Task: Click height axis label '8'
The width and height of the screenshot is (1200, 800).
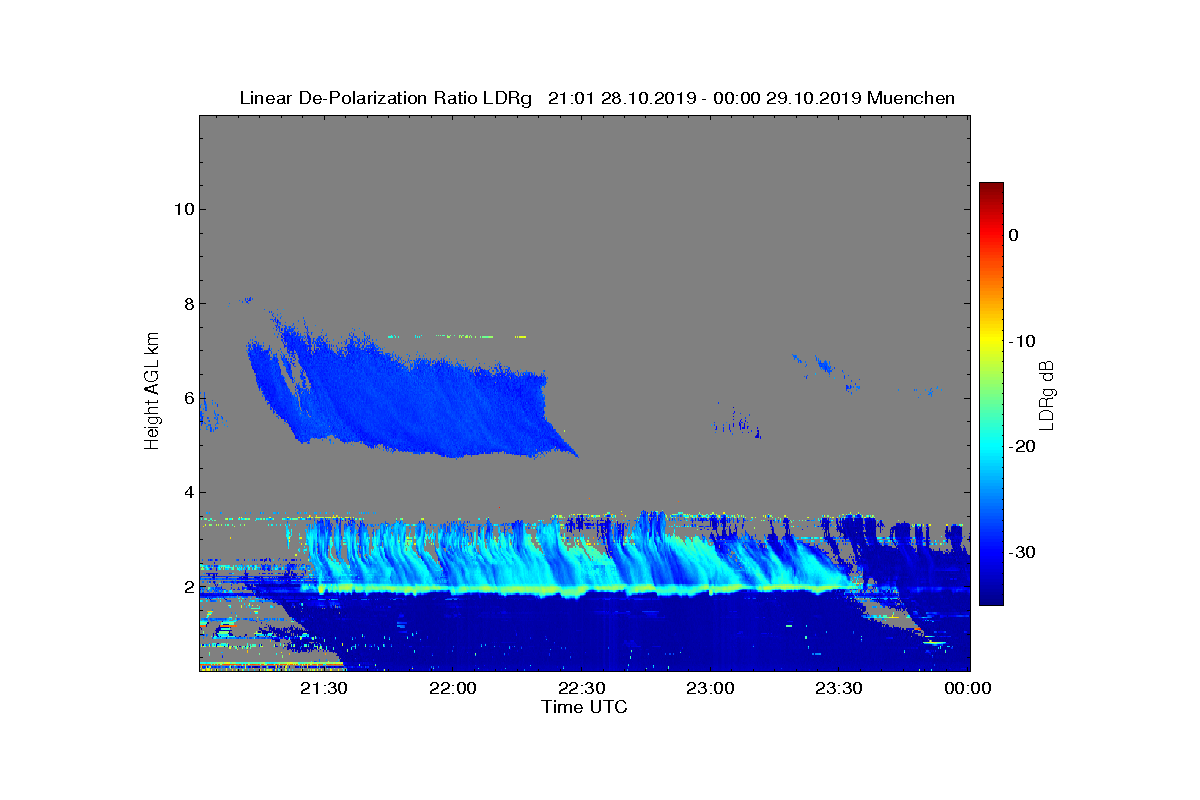Action: [188, 303]
